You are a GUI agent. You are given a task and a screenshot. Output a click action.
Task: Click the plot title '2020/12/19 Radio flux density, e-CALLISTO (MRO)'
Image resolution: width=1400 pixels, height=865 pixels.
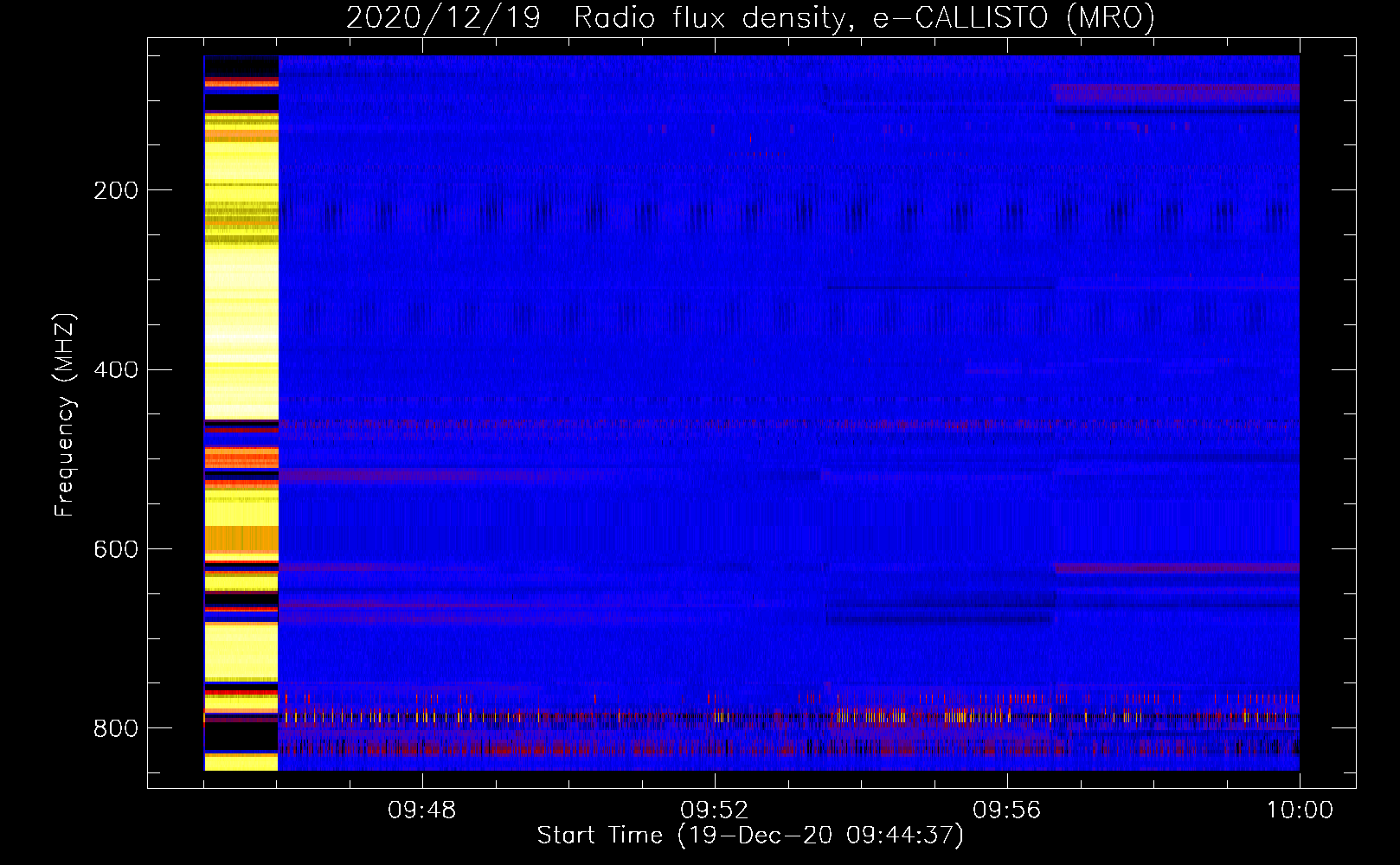coord(750,17)
